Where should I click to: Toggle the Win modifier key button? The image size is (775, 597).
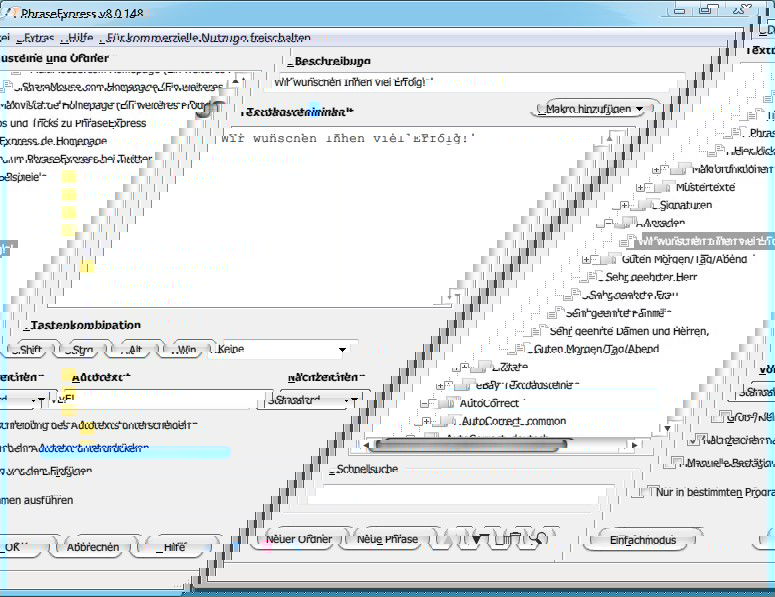(x=186, y=349)
